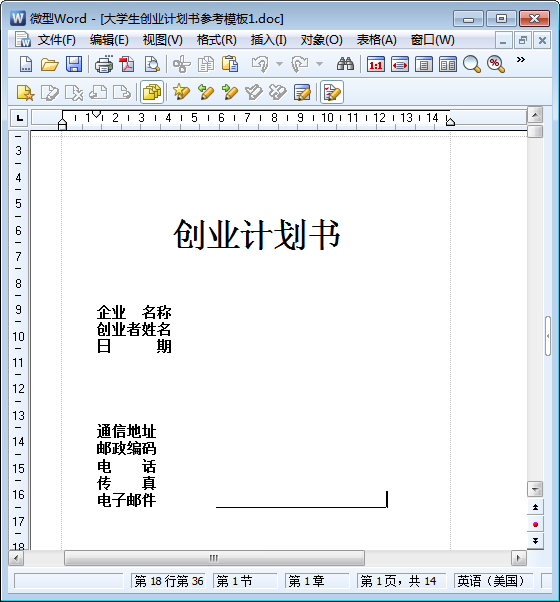Activate the magnifier zoom tool
The width and height of the screenshot is (560, 602).
pyautogui.click(x=471, y=64)
